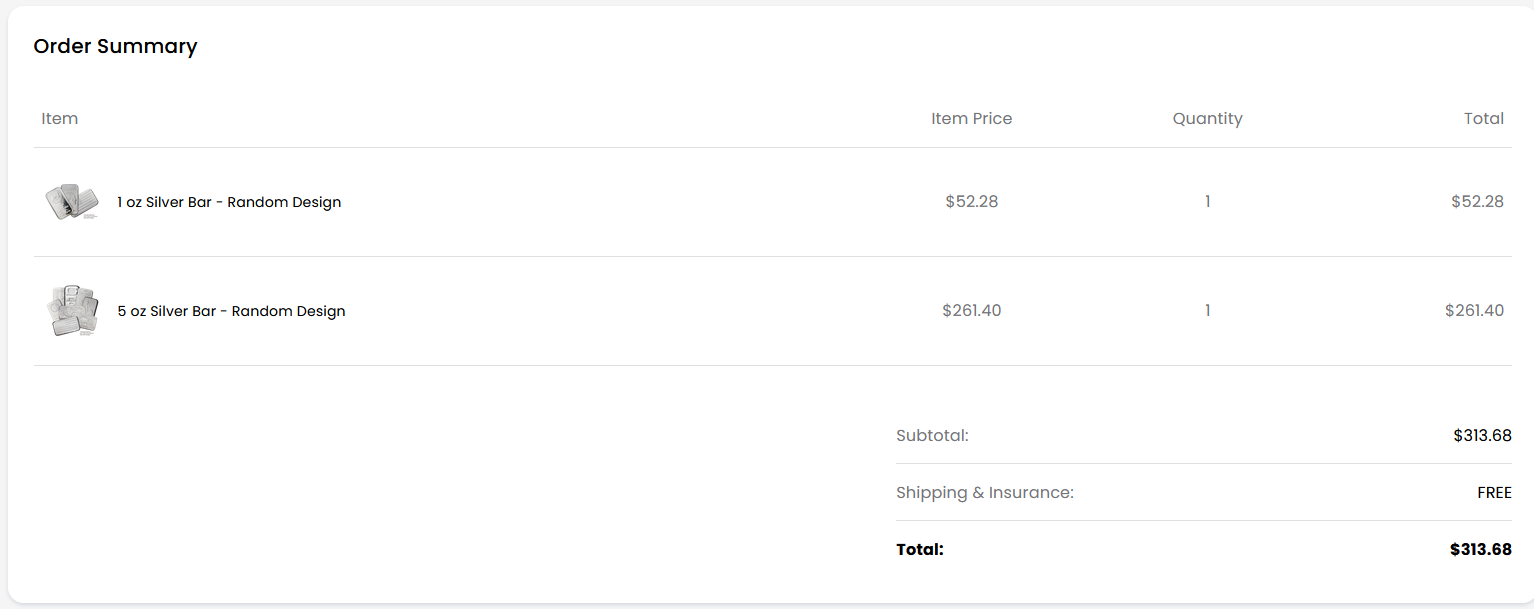
Task: Click the 1 oz bar's row total
Action: 1477,202
